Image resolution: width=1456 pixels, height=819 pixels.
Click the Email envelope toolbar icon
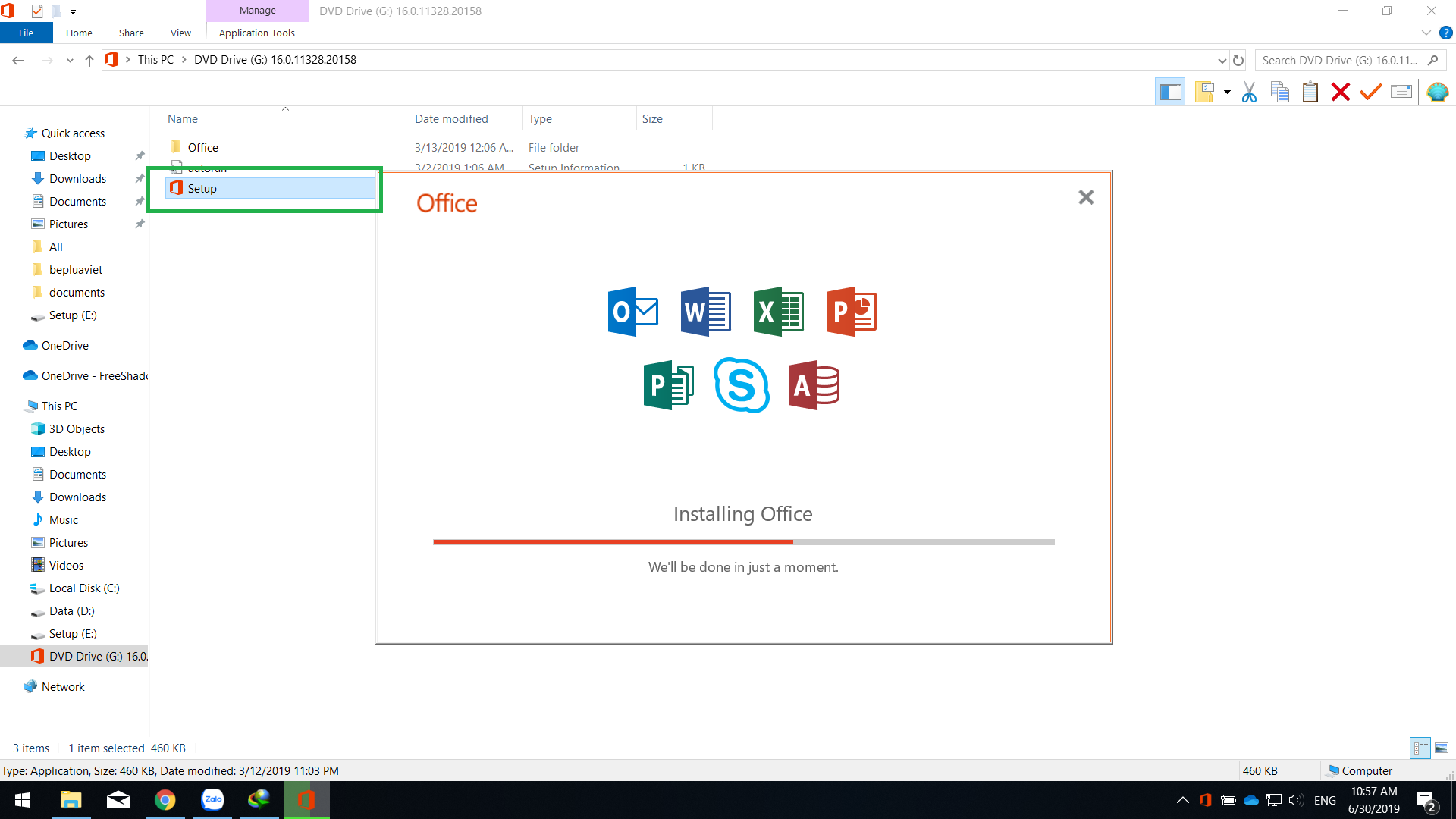[x=1401, y=93]
